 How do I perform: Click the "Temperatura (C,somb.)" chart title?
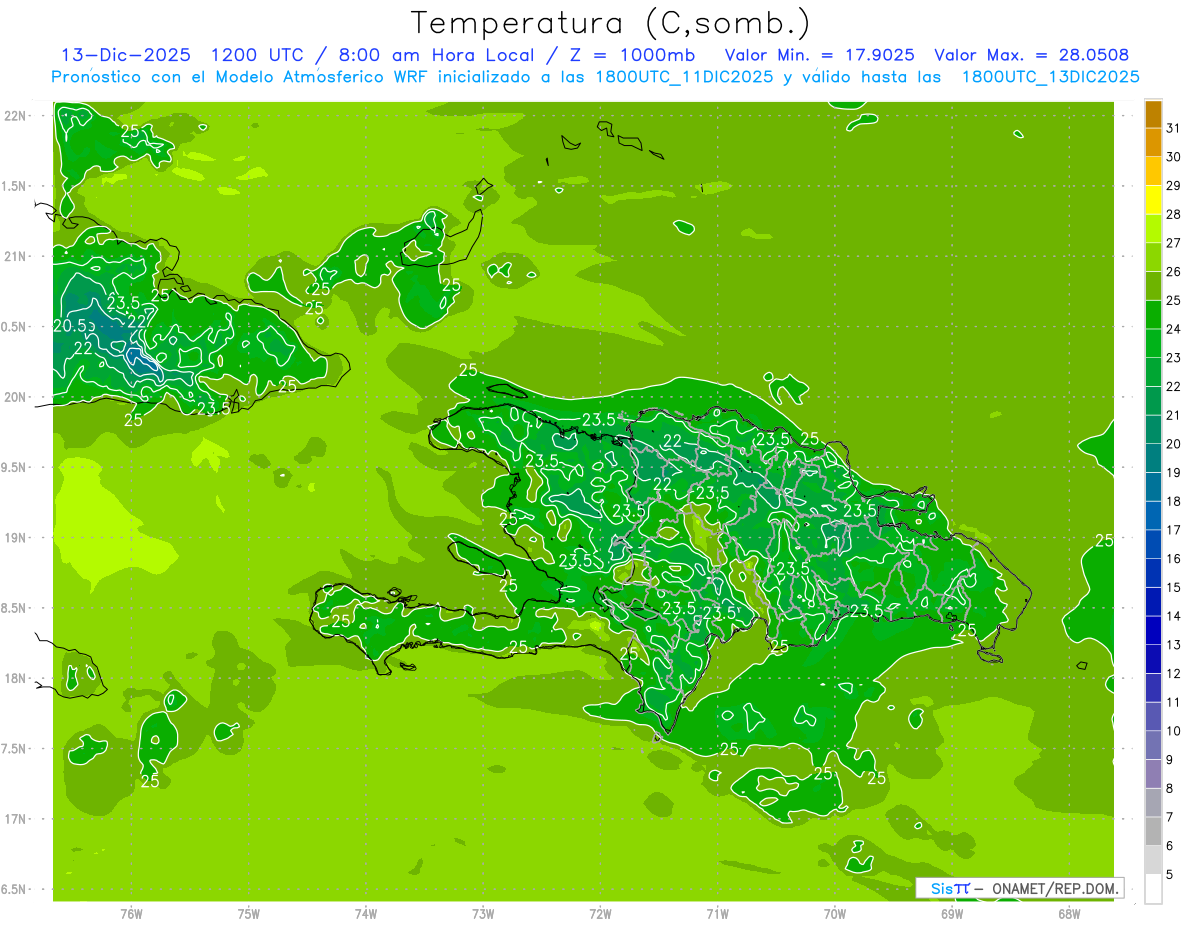(x=611, y=23)
